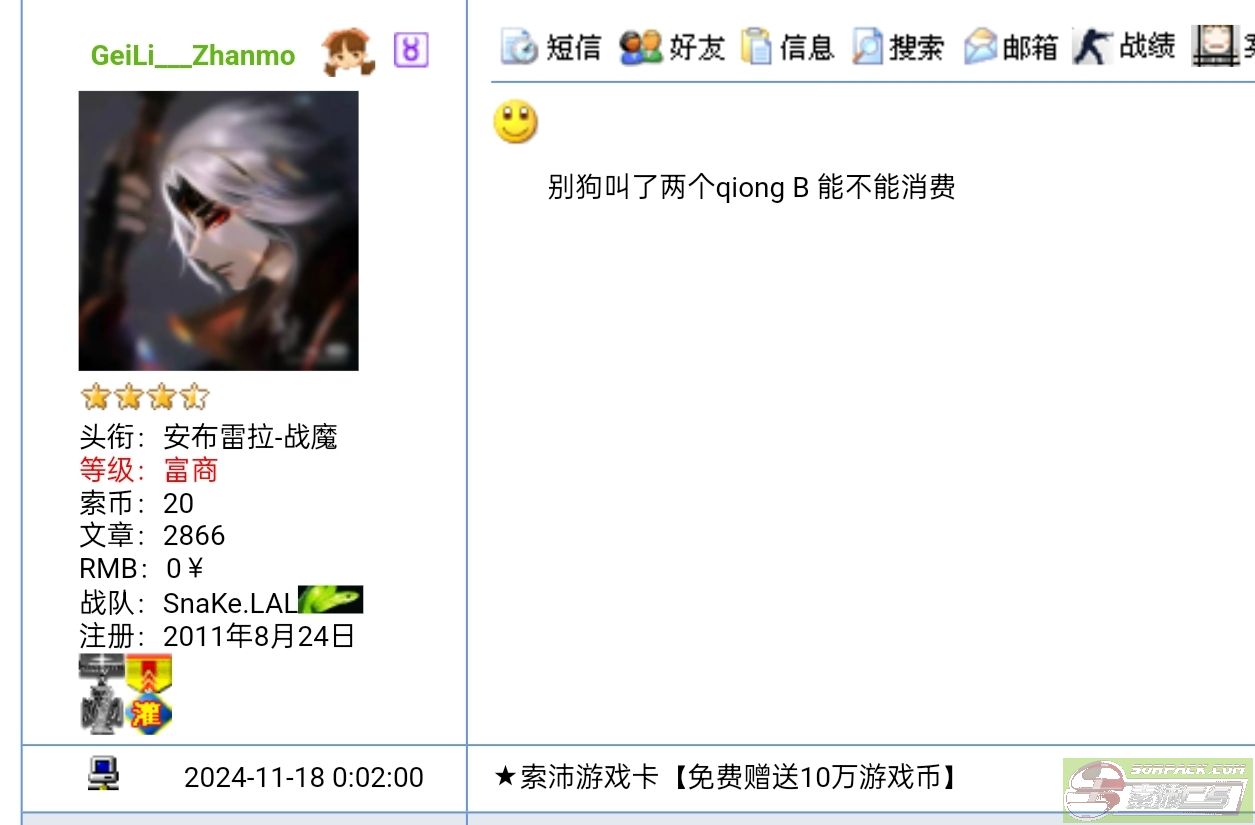
Task: Open the 短信 message icon
Action: point(519,47)
